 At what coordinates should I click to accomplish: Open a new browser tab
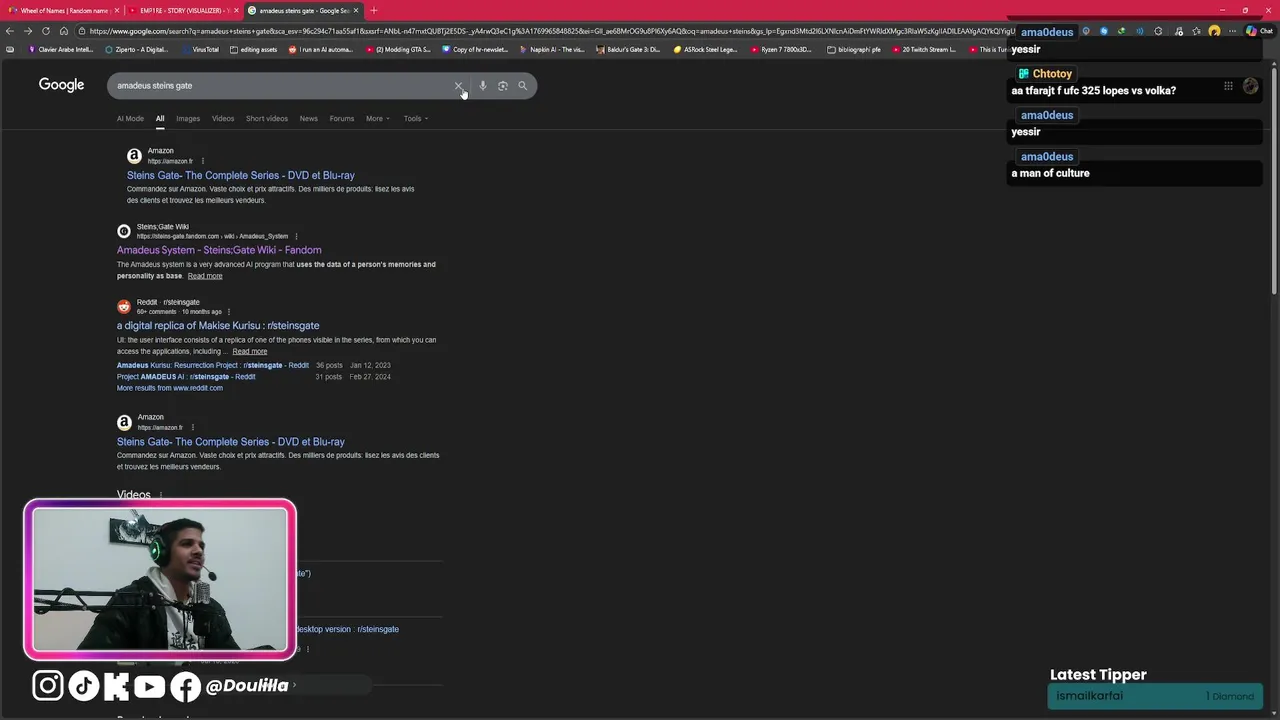[x=374, y=10]
